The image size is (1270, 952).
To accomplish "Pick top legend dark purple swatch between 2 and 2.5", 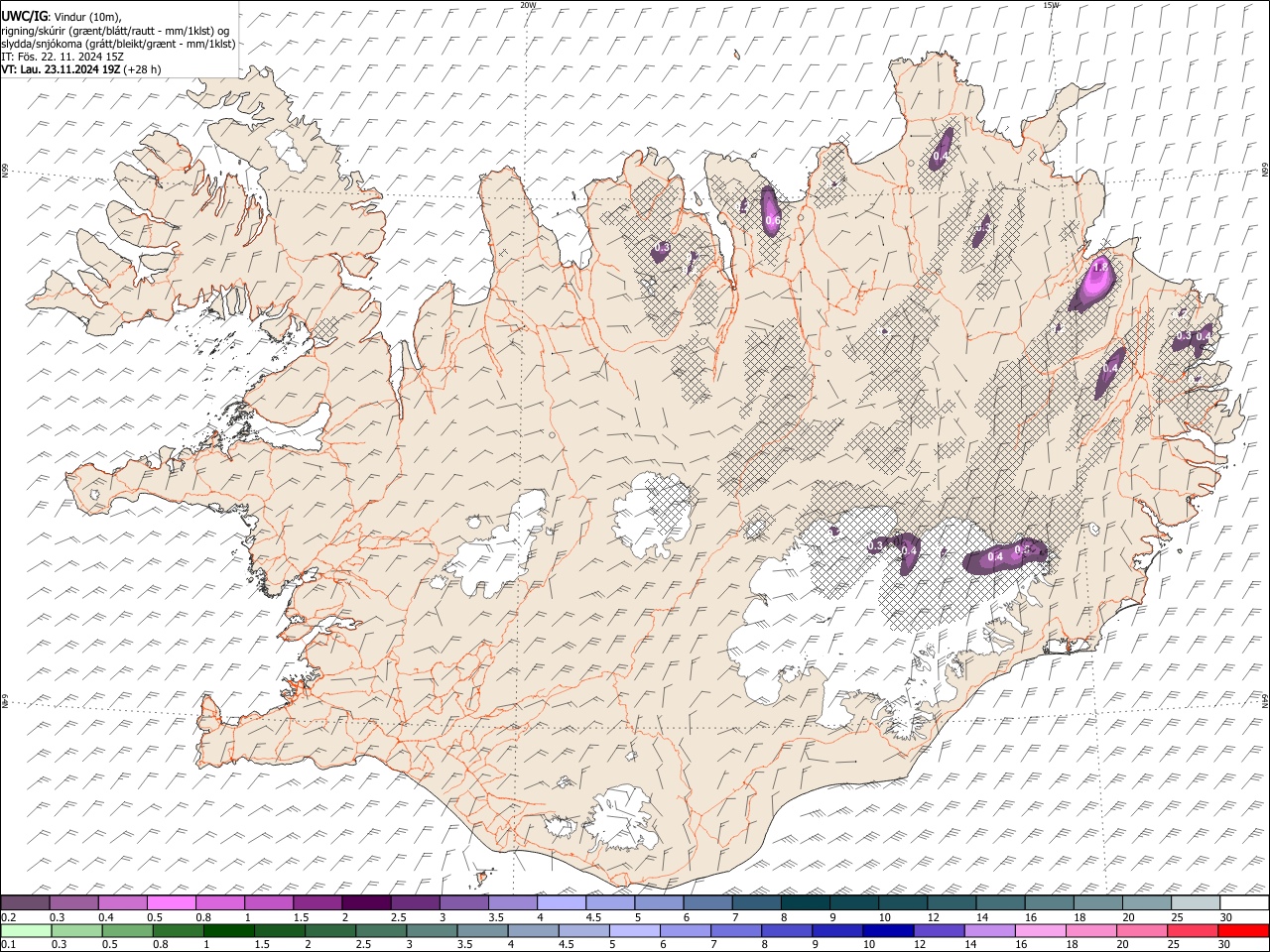I will [x=366, y=903].
